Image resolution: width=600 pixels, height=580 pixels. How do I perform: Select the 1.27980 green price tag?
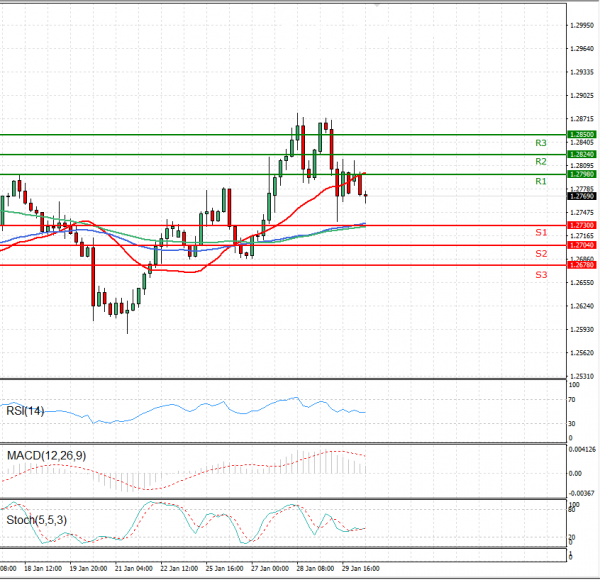pos(581,175)
